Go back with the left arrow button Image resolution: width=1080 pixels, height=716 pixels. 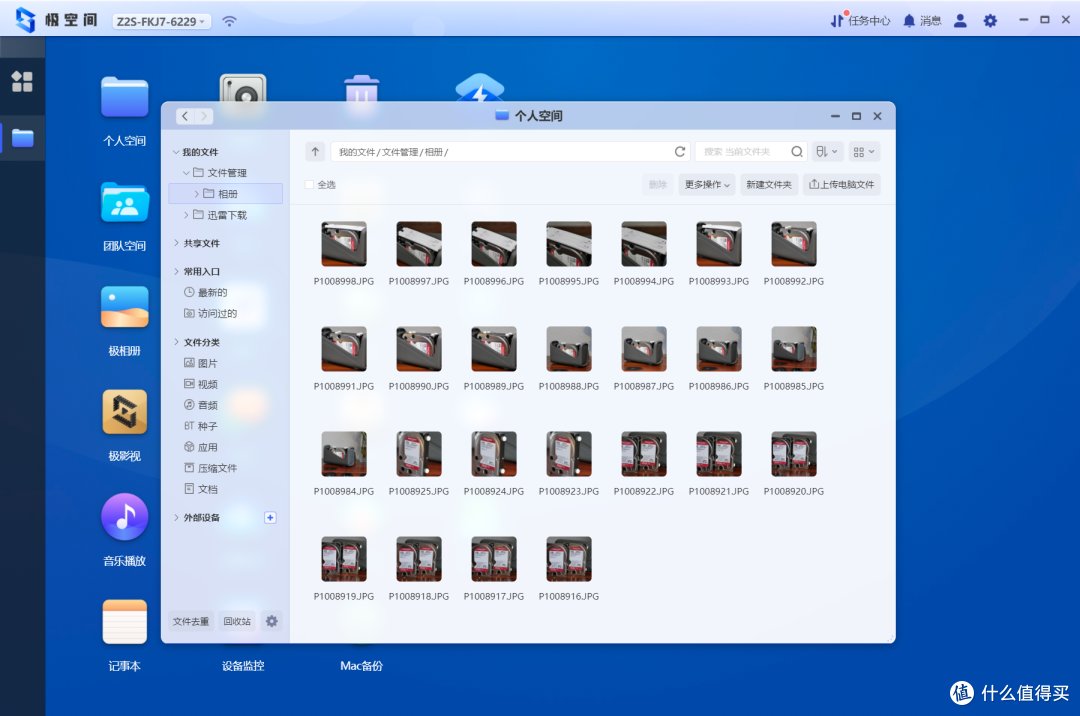[185, 116]
